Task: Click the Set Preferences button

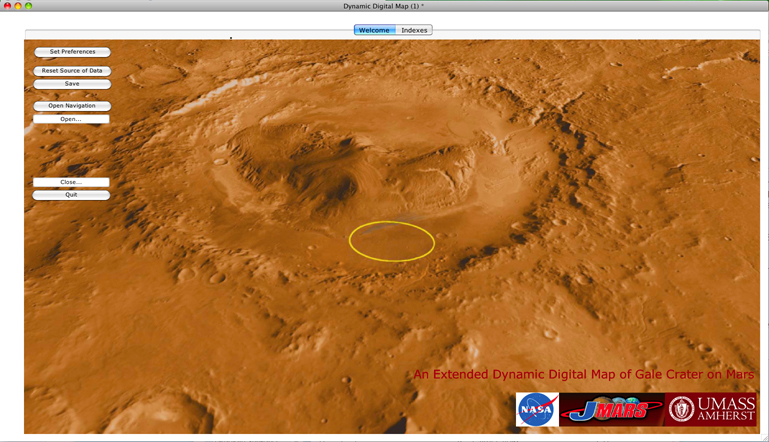Action: [x=72, y=52]
